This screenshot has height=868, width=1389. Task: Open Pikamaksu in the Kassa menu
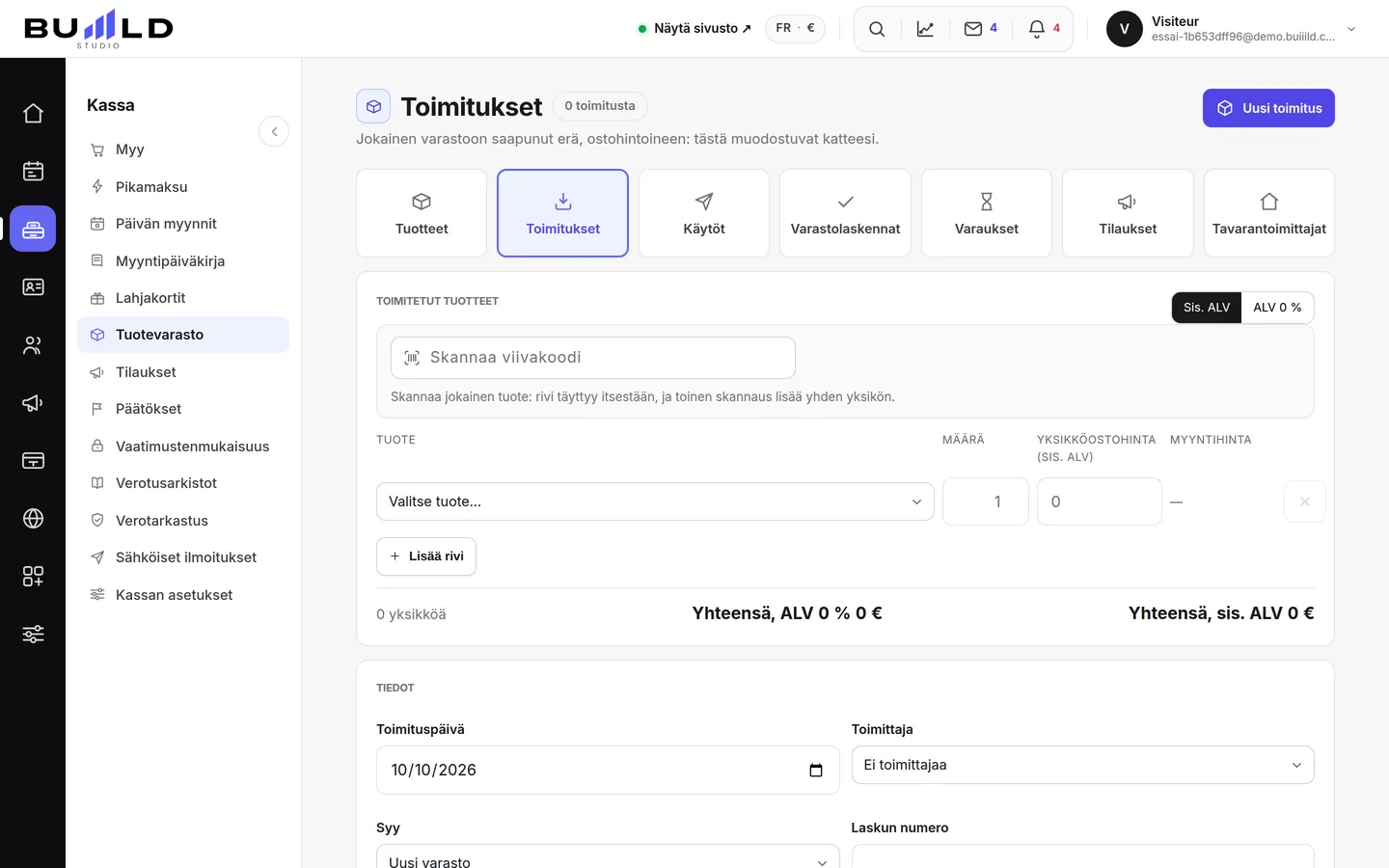[183, 187]
